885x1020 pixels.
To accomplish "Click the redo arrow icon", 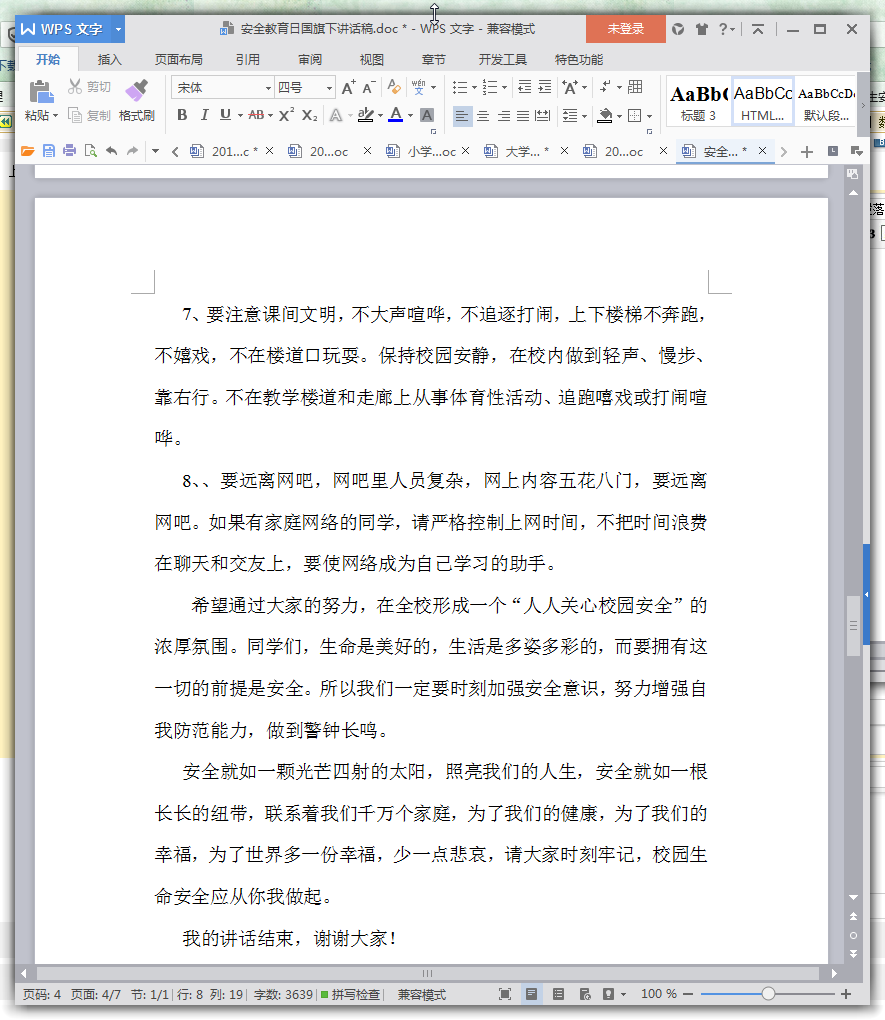I will 133,151.
